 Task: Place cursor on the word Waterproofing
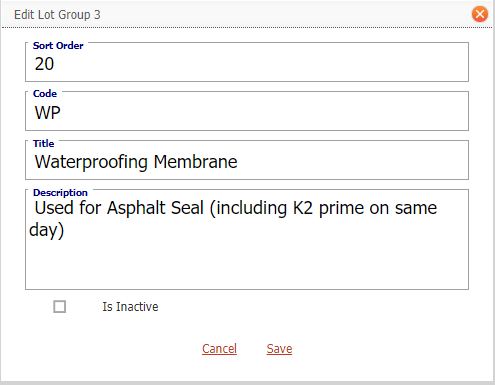[x=91, y=163]
